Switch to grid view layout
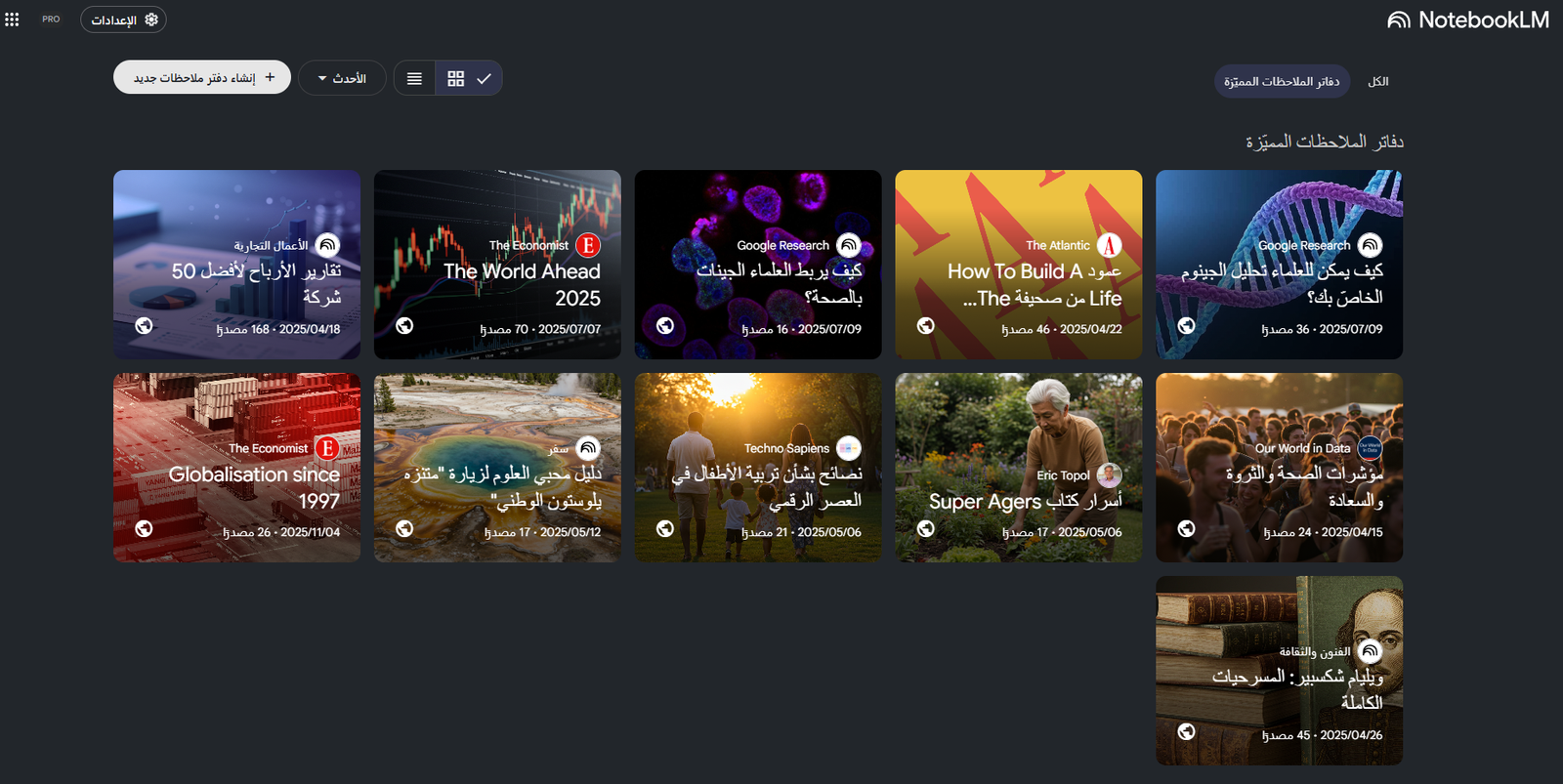The image size is (1563, 784). pyautogui.click(x=456, y=78)
